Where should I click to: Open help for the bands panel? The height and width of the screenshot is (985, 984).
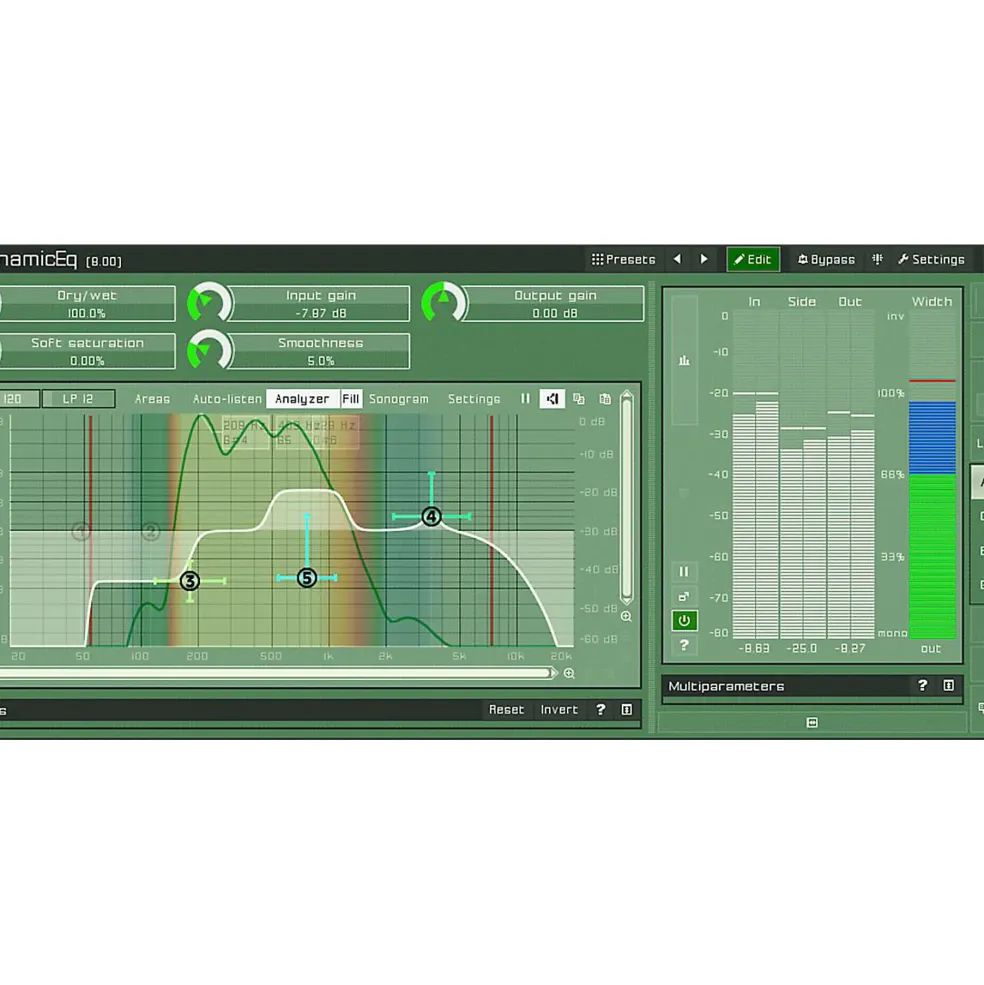(x=601, y=709)
